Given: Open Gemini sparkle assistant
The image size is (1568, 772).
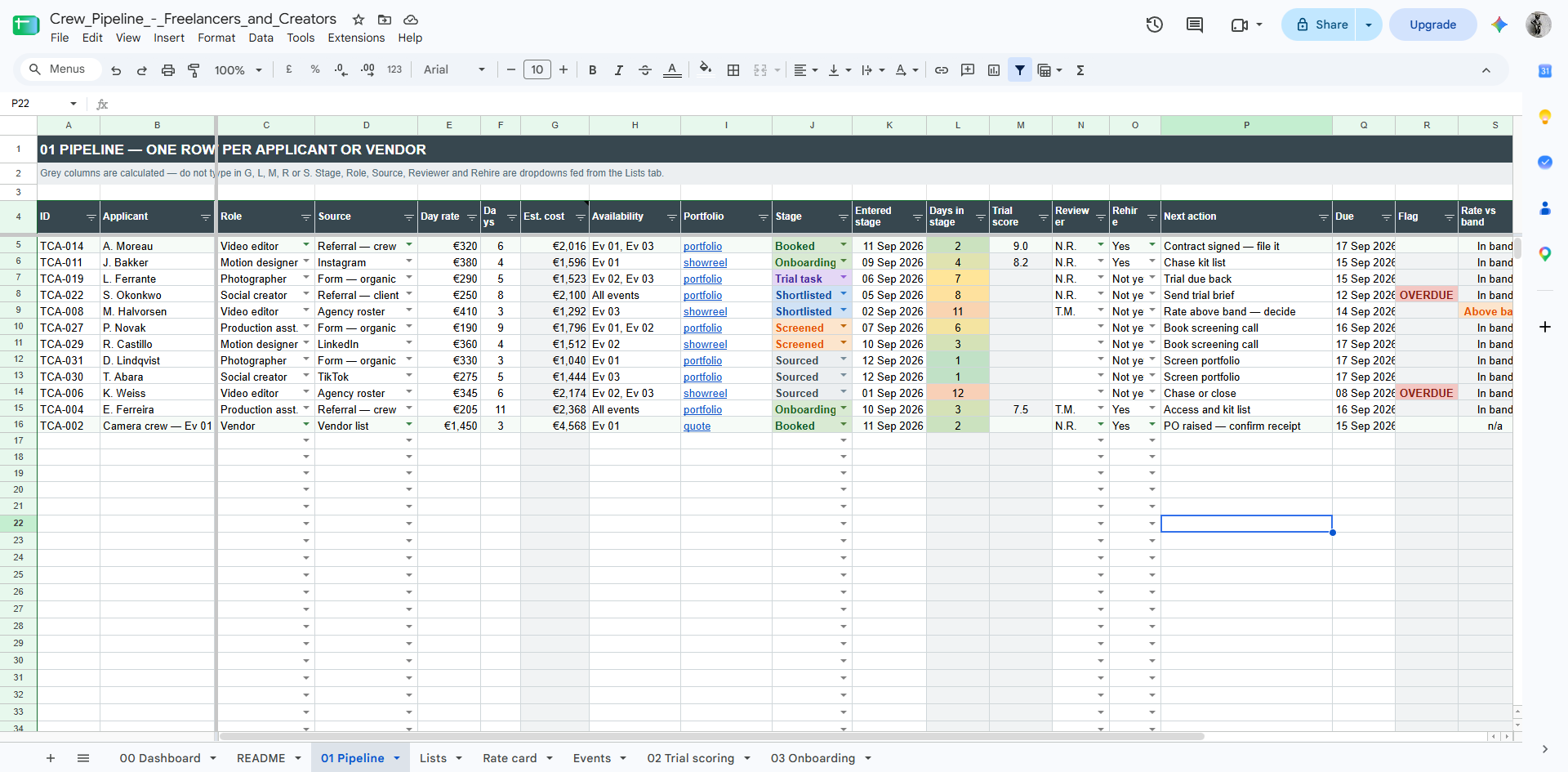Looking at the screenshot, I should (x=1499, y=25).
